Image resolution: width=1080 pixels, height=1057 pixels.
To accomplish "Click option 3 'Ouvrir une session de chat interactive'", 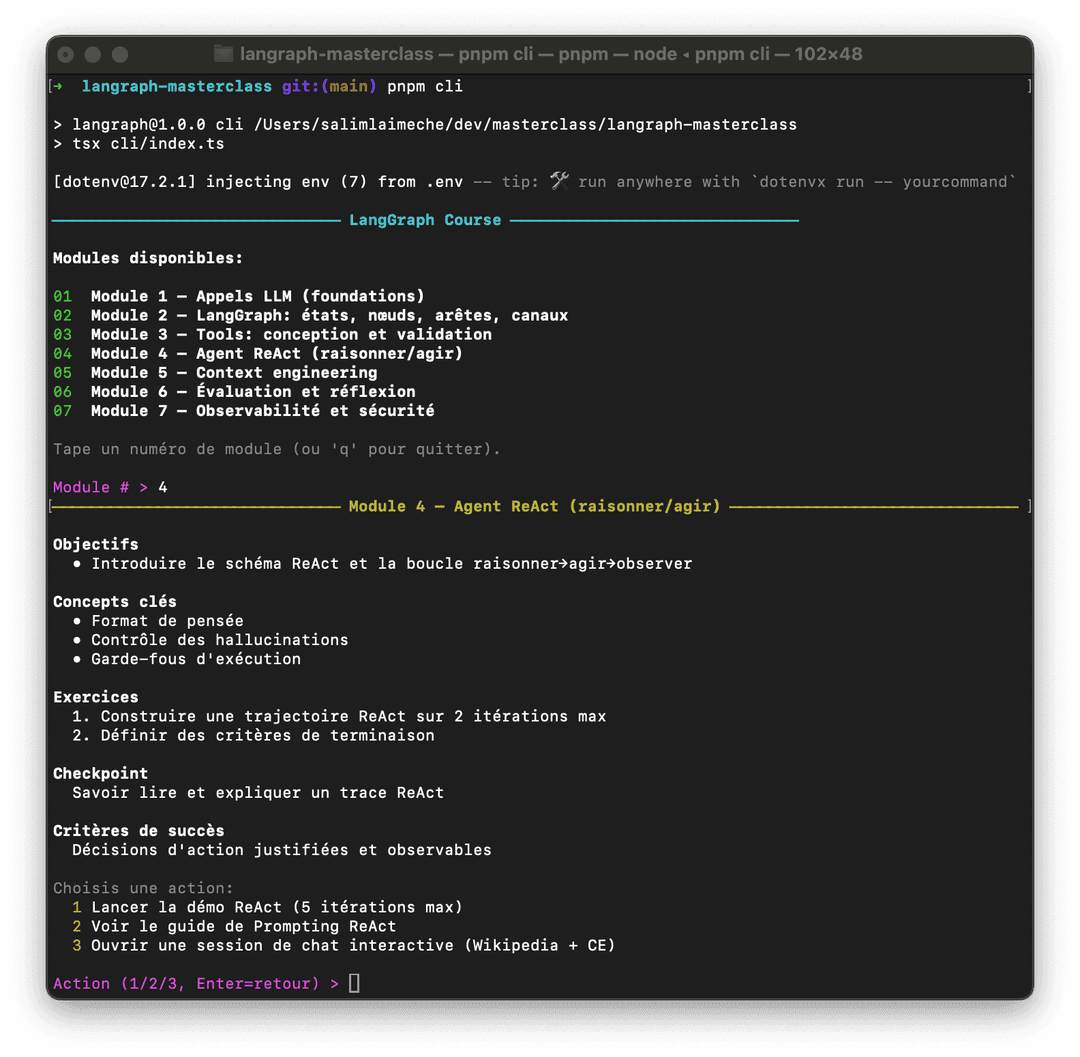I will (x=352, y=945).
